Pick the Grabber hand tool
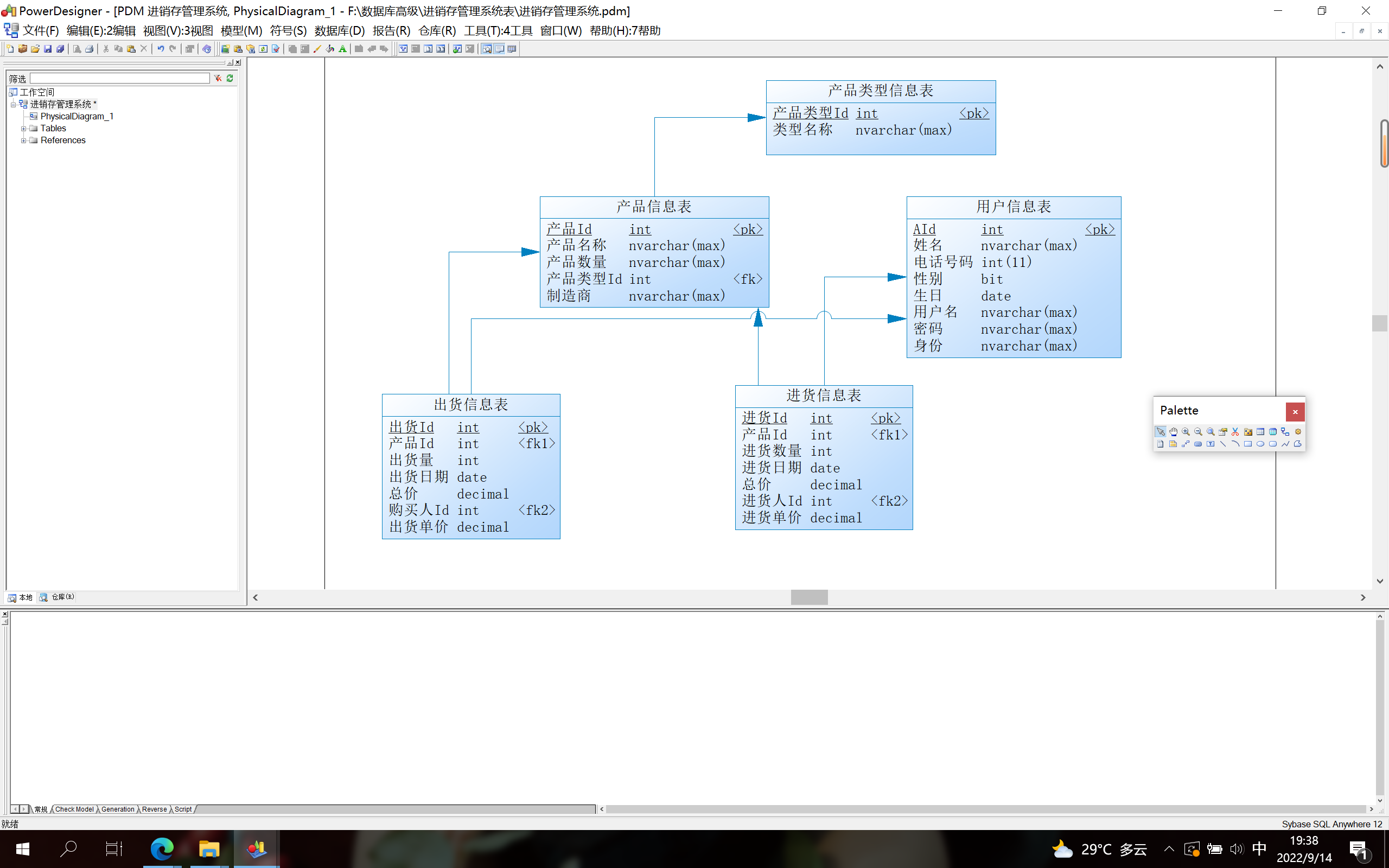The height and width of the screenshot is (868, 1389). tap(1173, 432)
